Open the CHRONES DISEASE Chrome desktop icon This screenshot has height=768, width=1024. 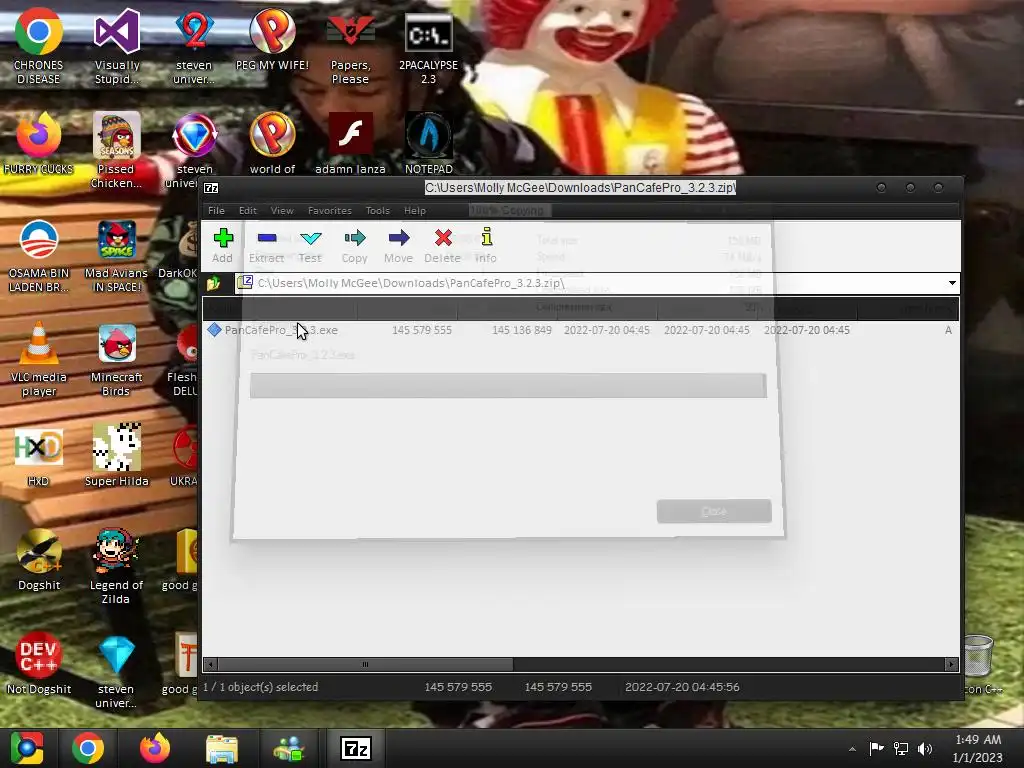click(39, 46)
